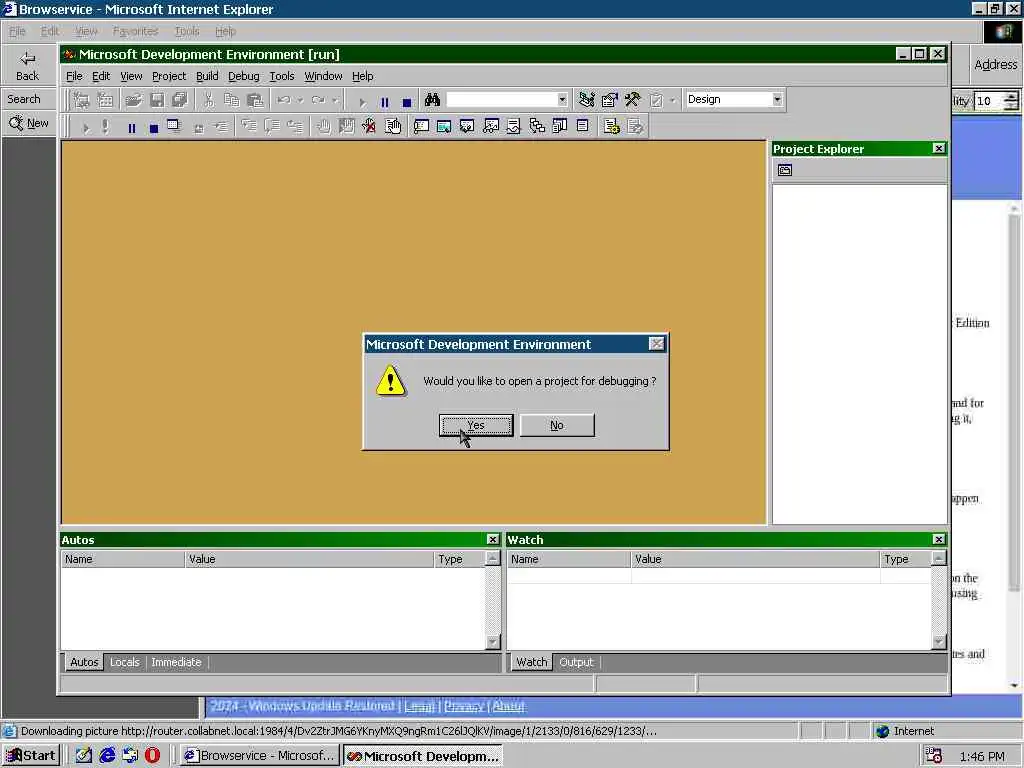Switch to the Immediate tab

pyautogui.click(x=176, y=662)
